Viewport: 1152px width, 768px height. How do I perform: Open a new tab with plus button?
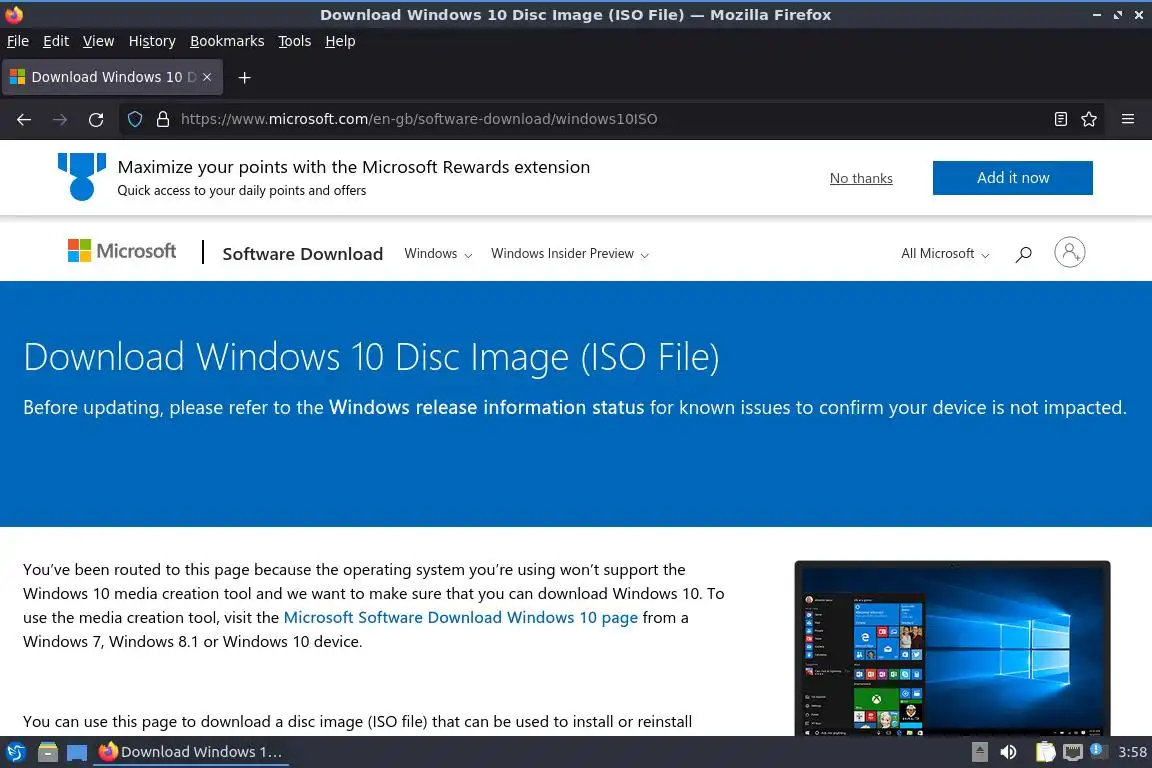(x=245, y=77)
